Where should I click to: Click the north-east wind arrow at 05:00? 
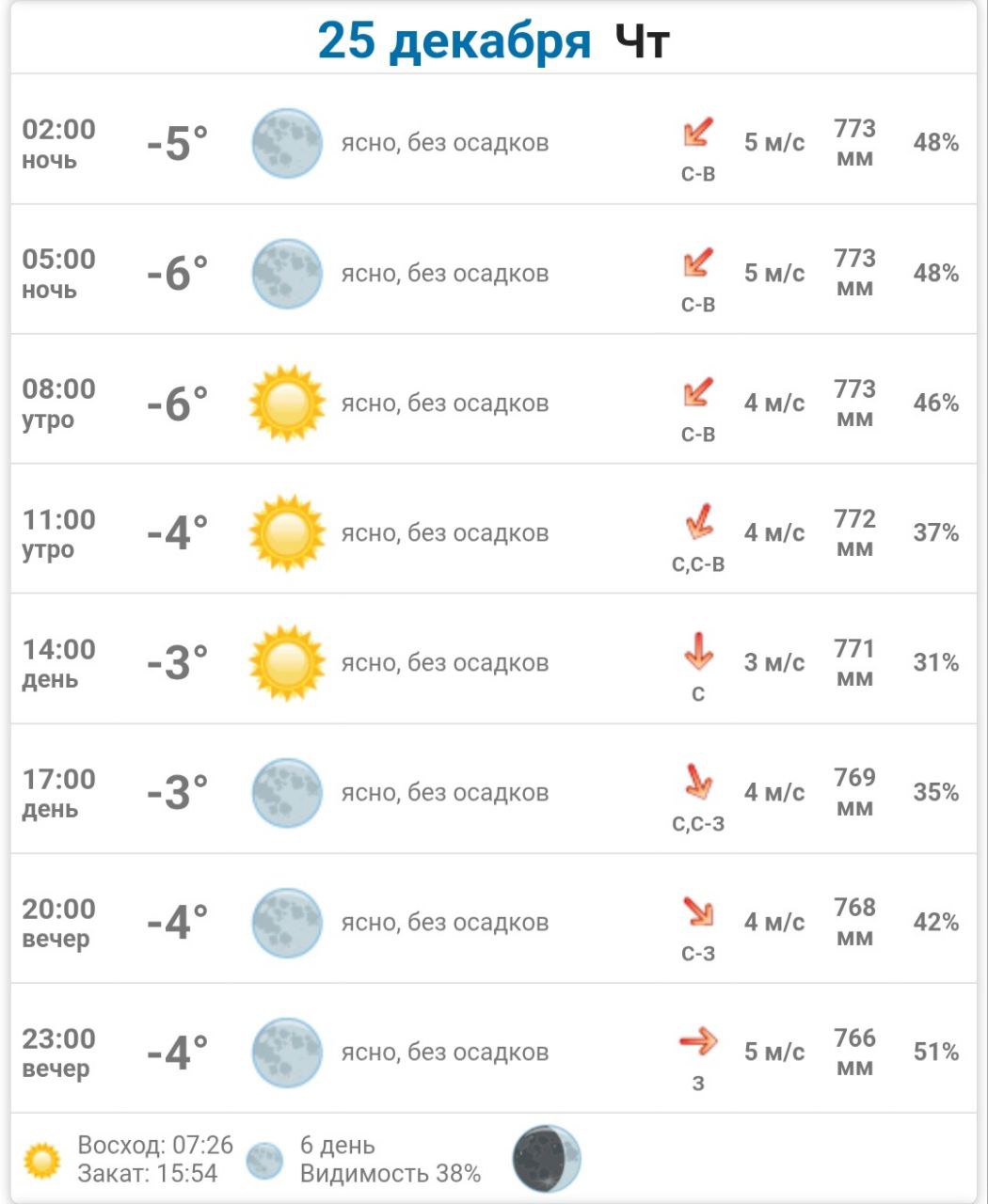tap(698, 261)
